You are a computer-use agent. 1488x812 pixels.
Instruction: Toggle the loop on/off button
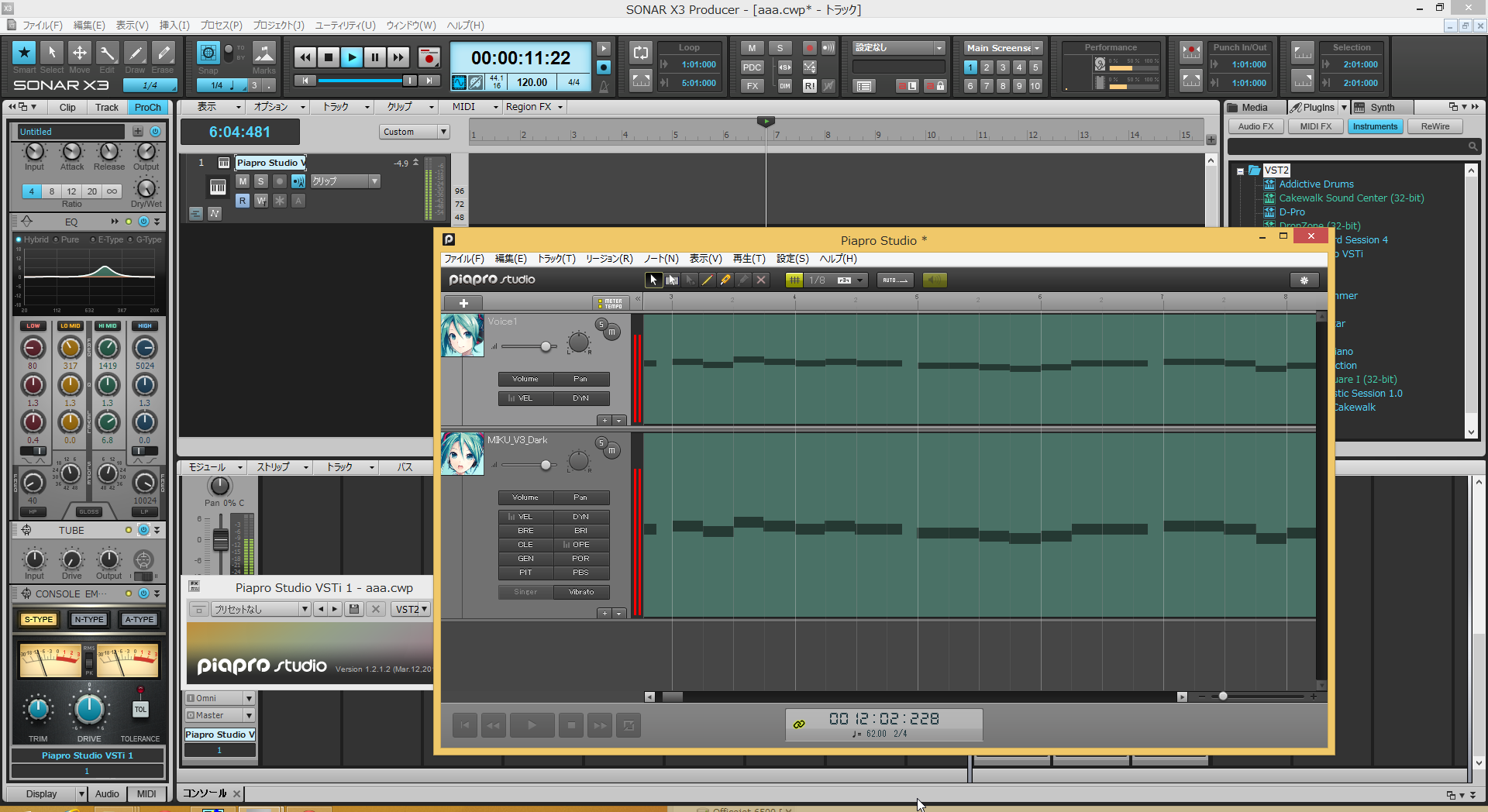(641, 53)
